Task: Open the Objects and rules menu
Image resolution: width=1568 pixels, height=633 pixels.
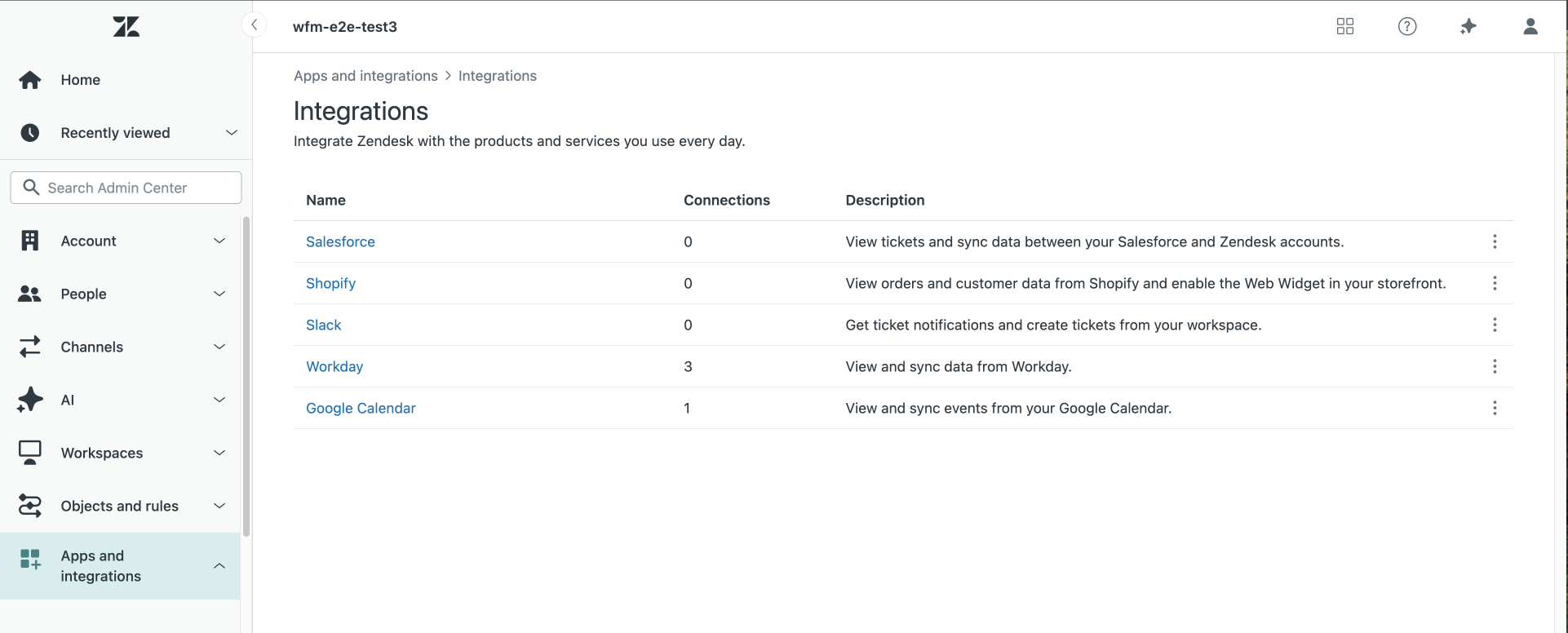Action: [120, 506]
